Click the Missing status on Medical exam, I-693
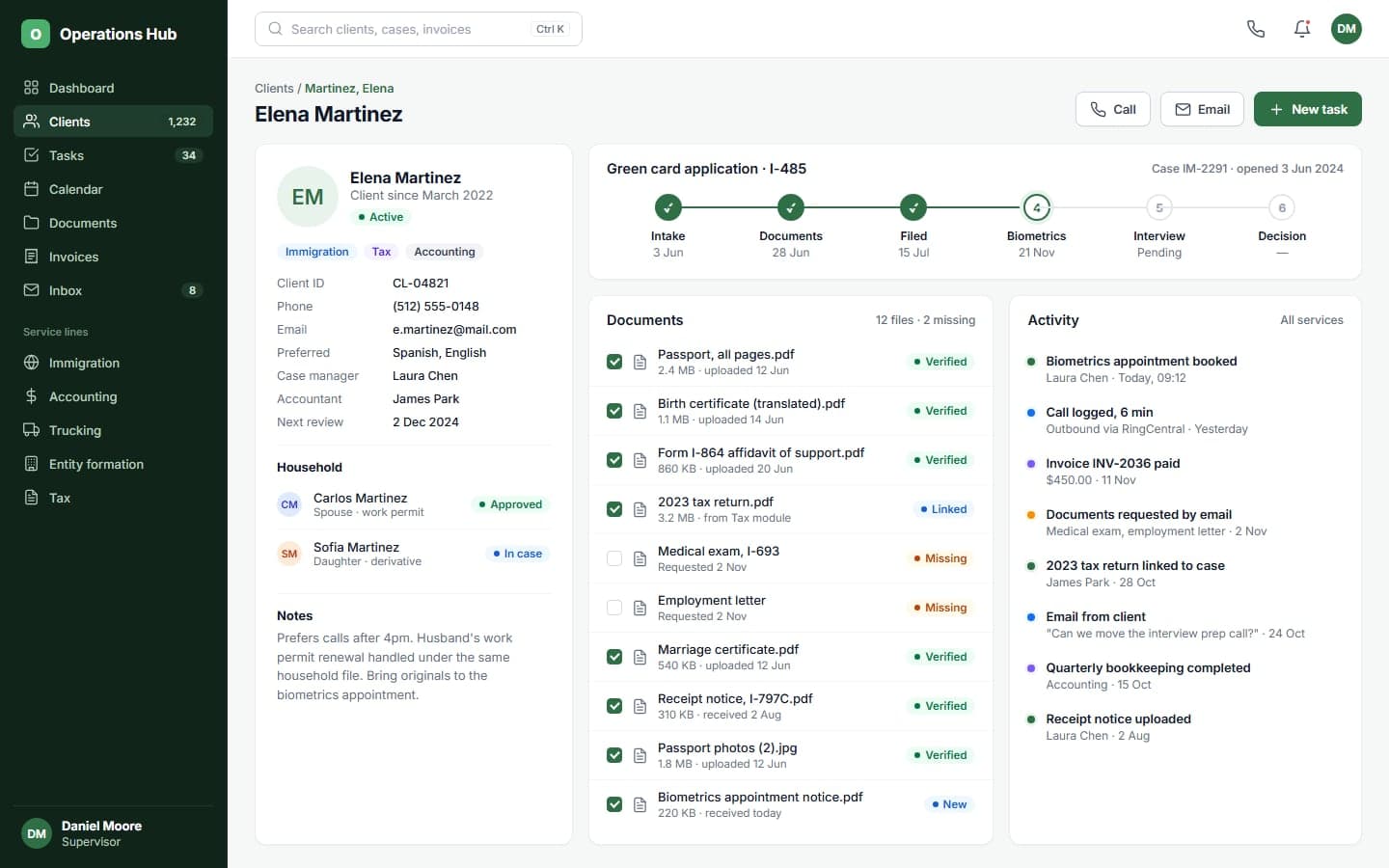The width and height of the screenshot is (1389, 868). [x=940, y=558]
